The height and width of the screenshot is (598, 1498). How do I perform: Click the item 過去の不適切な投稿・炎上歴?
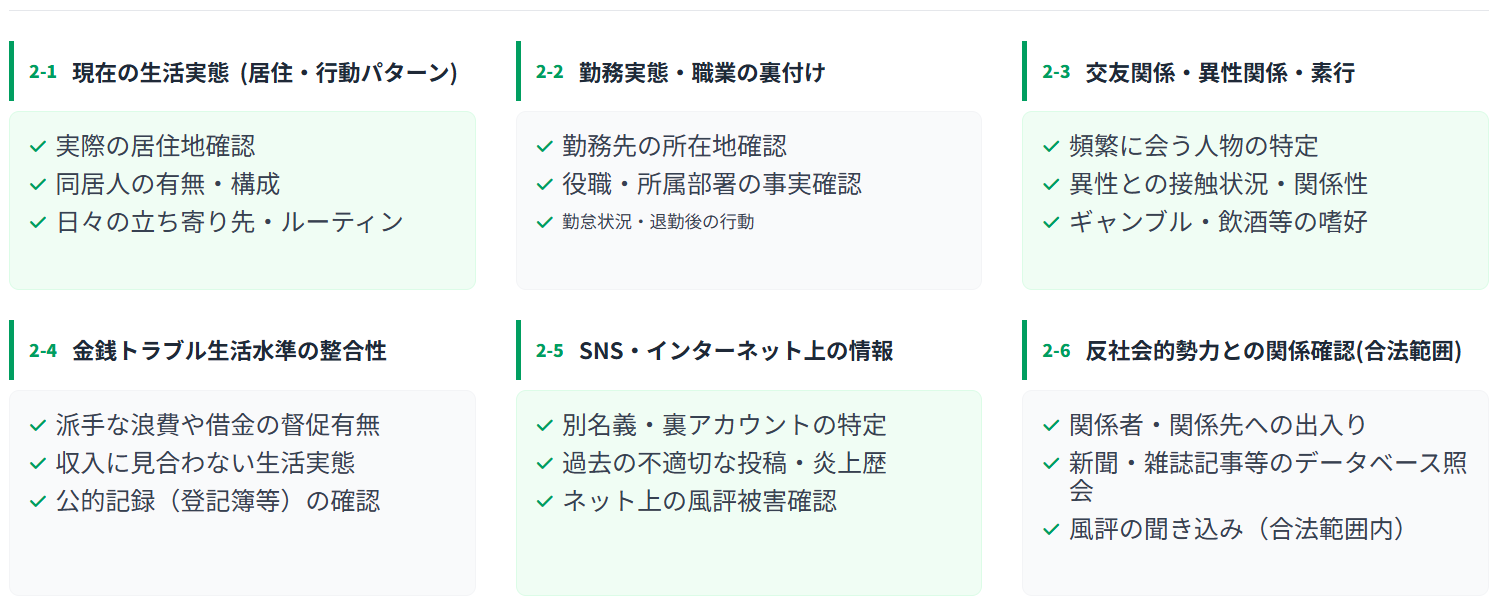point(724,464)
